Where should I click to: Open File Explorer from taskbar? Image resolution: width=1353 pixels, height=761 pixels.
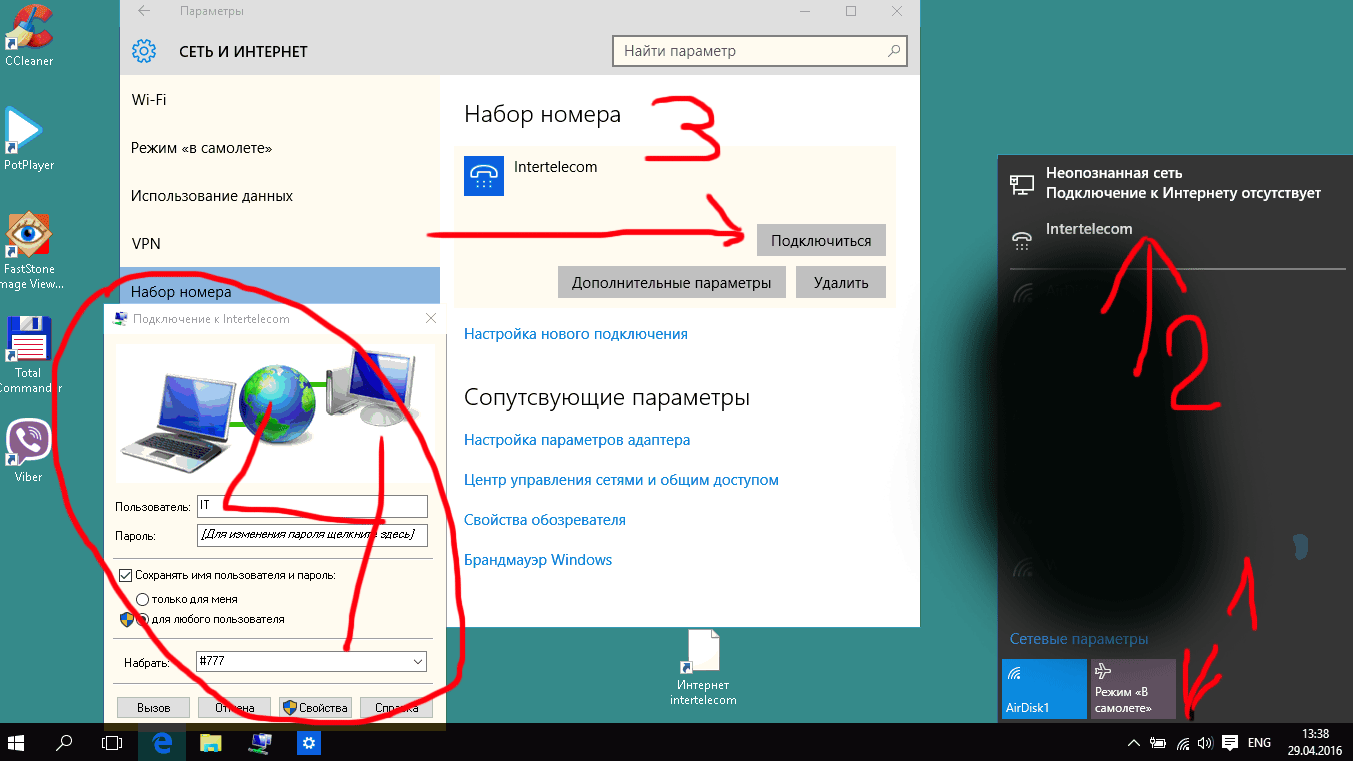click(x=211, y=742)
